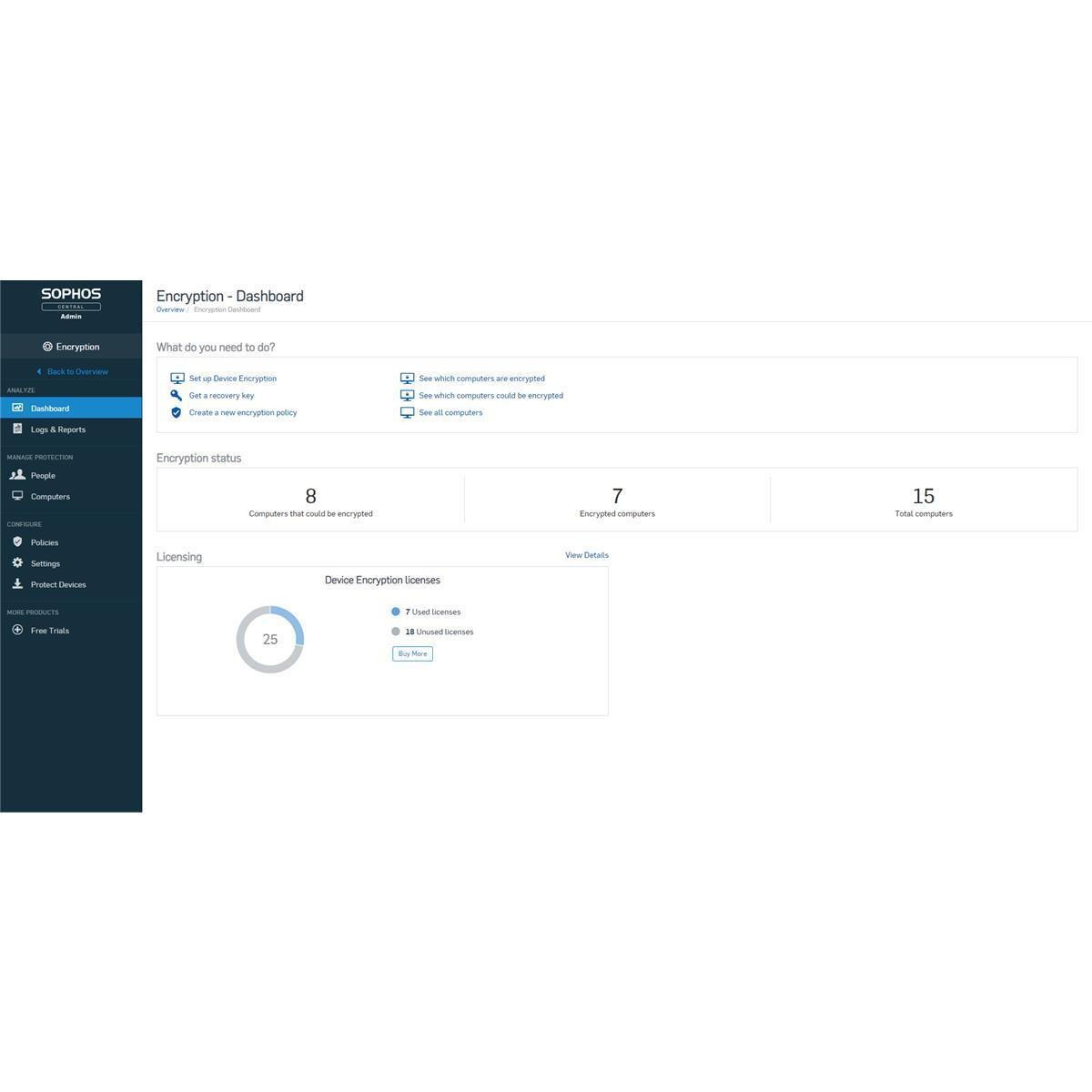1092x1092 pixels.
Task: Click the Logs & Reports document icon
Action: point(17,429)
